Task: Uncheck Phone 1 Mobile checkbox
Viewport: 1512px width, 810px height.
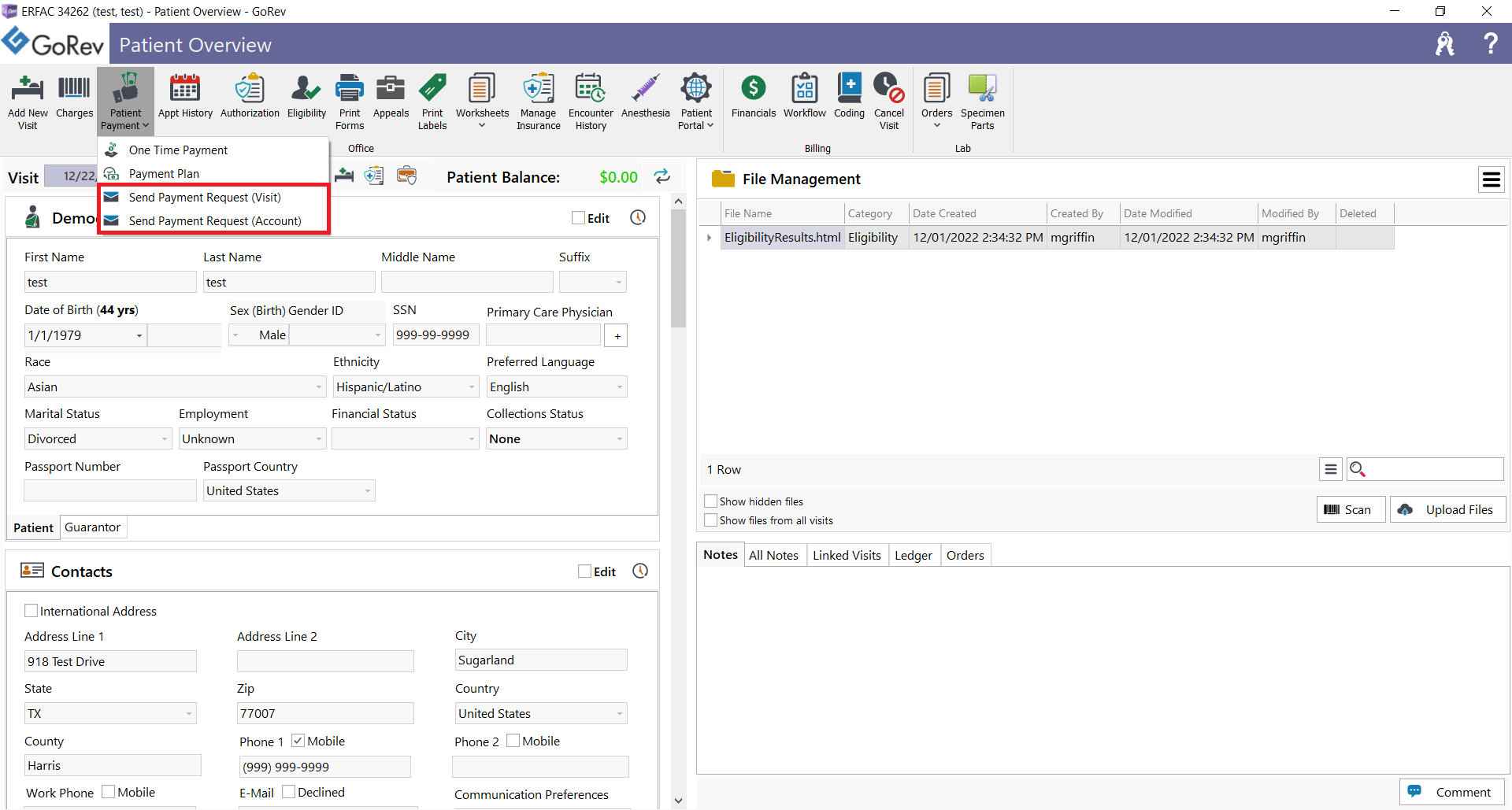Action: click(298, 741)
